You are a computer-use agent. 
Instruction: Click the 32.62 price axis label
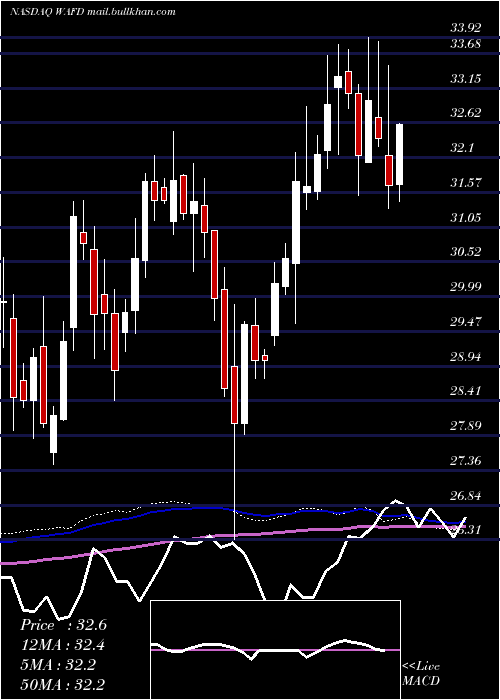(x=466, y=113)
